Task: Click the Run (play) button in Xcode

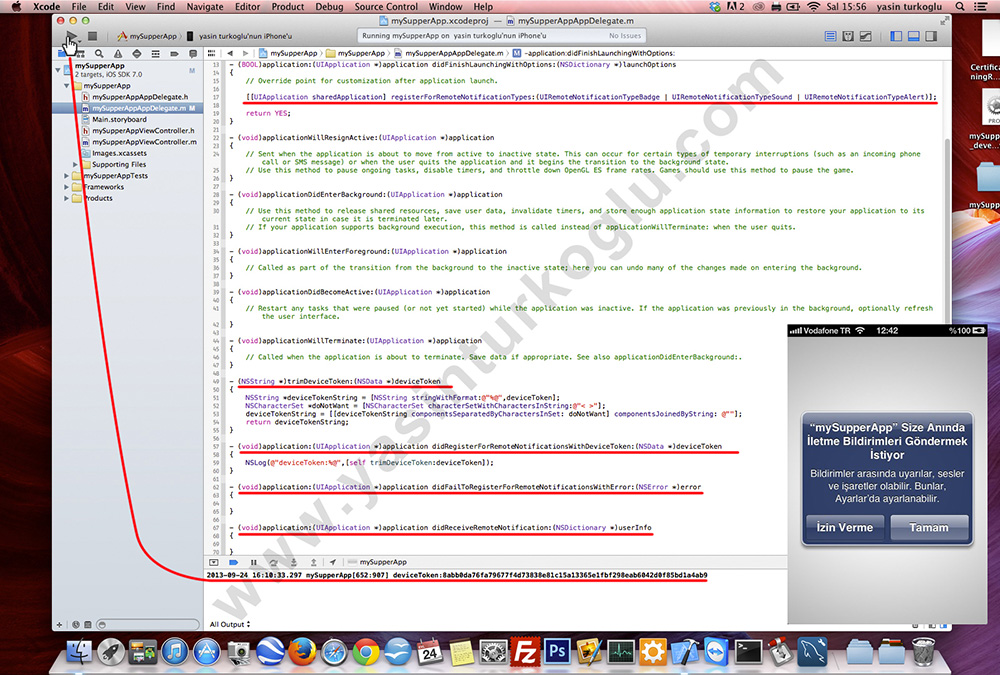Action: (71, 36)
